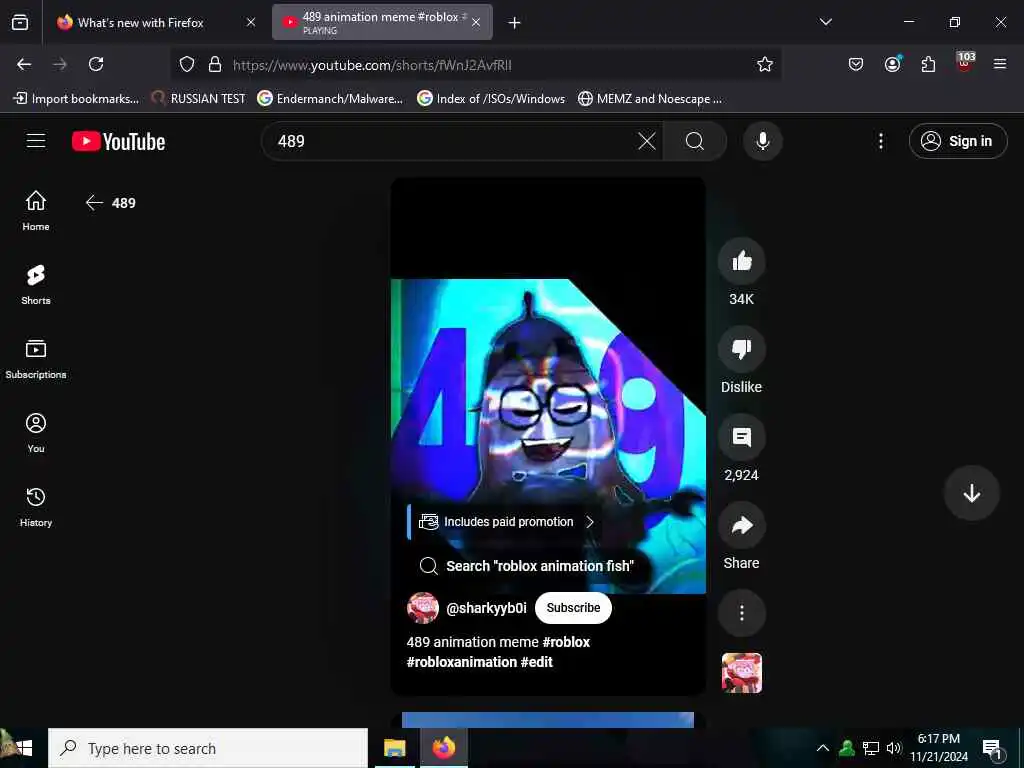Go to Home in sidebar
1024x768 pixels.
[x=36, y=210]
